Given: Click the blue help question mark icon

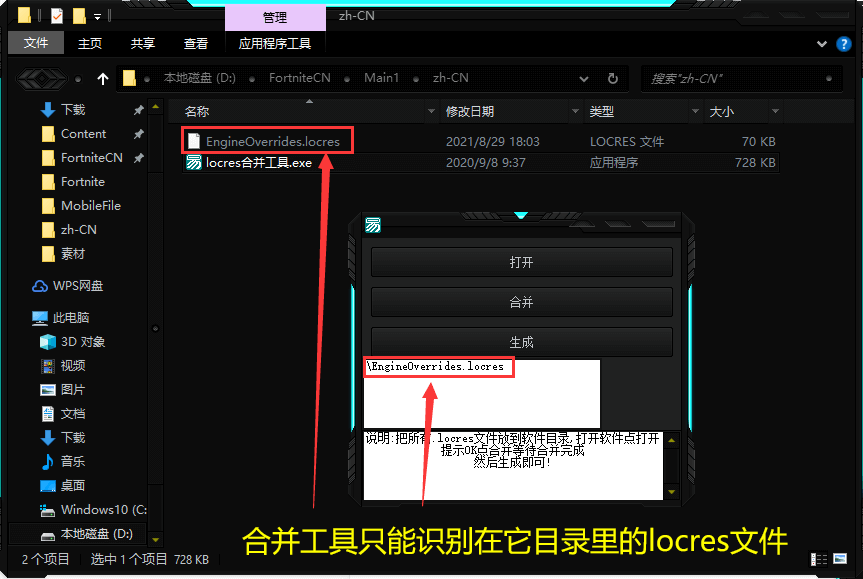Looking at the screenshot, I should point(843,43).
